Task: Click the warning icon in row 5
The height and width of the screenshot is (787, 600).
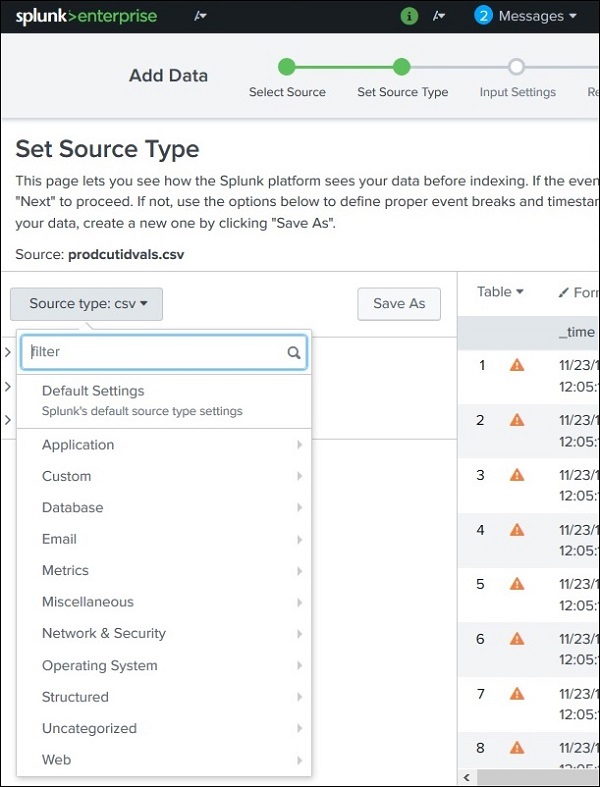Action: (517, 583)
